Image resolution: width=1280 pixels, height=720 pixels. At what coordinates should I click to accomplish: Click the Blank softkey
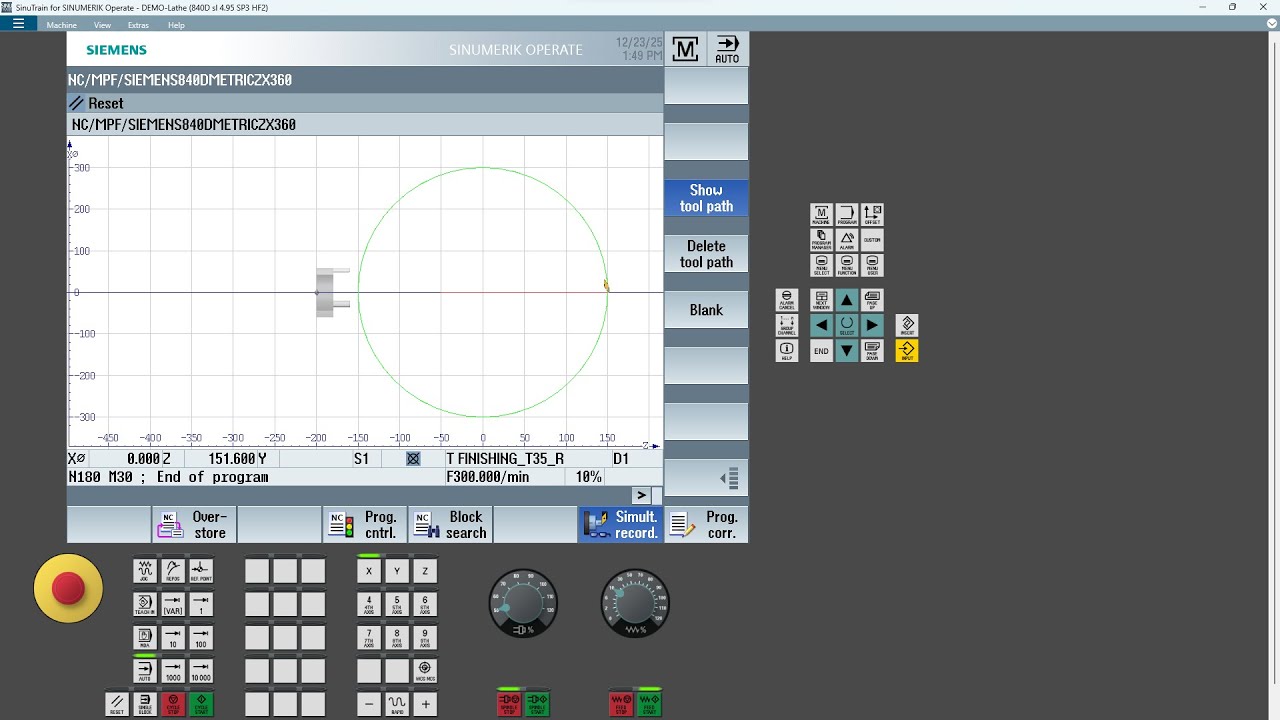[x=706, y=310]
